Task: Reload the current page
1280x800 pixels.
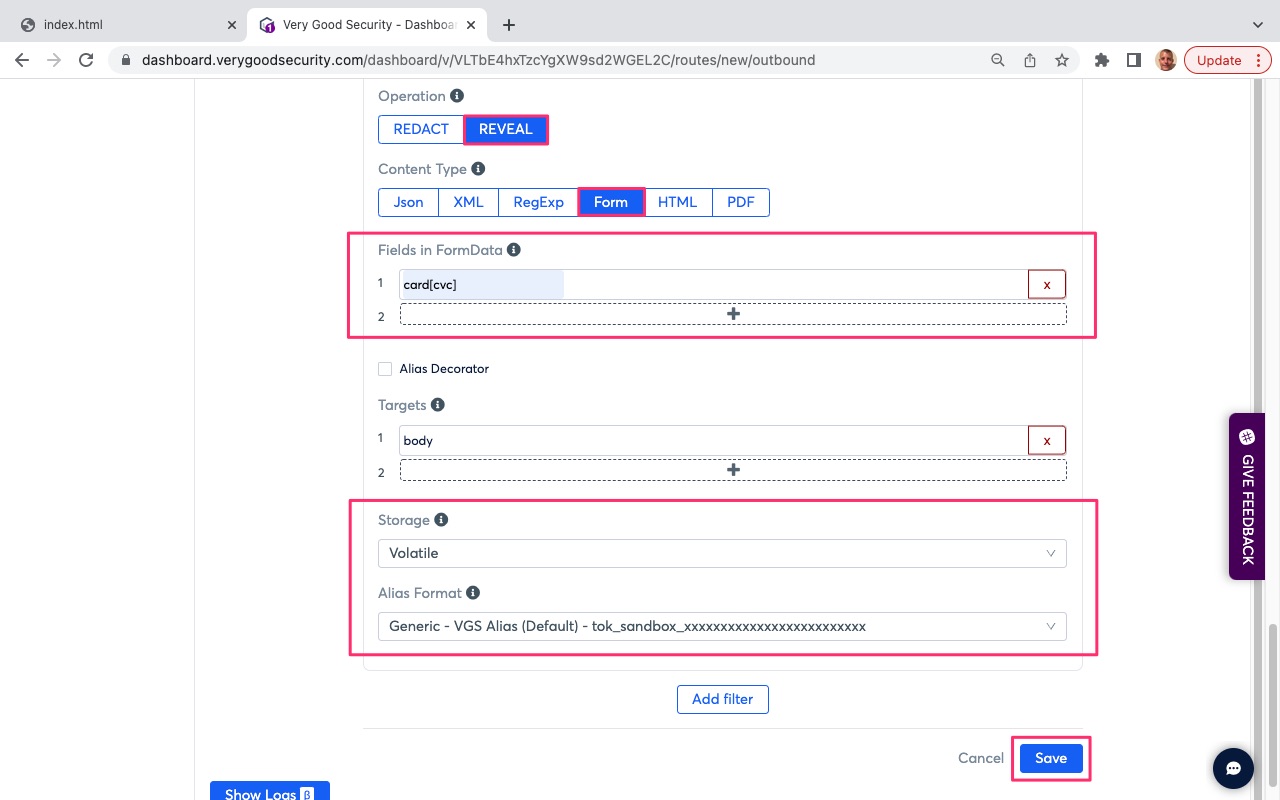Action: [86, 60]
